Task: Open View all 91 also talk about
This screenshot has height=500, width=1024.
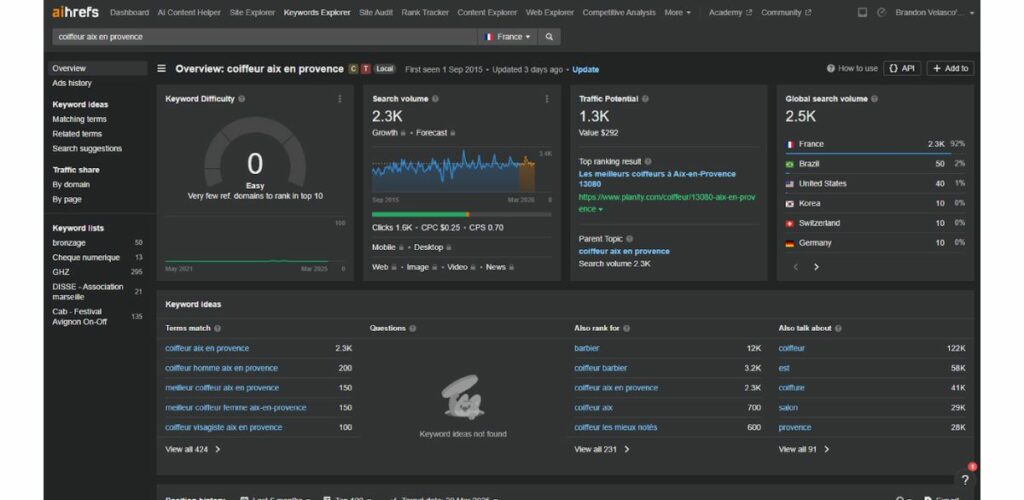Action: (x=803, y=449)
